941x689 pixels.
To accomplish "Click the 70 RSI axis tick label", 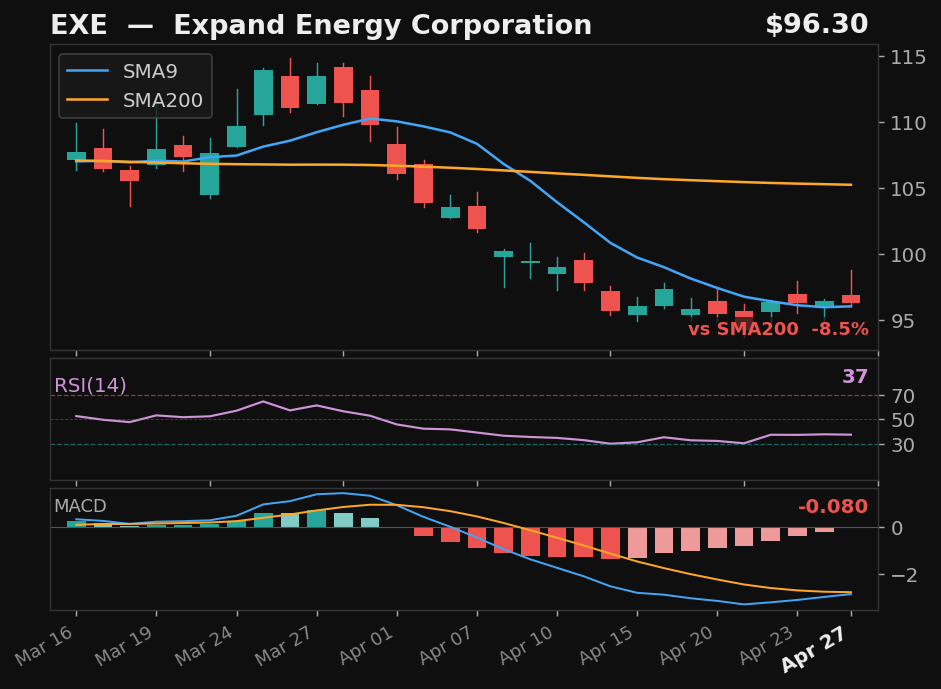I will pos(903,396).
